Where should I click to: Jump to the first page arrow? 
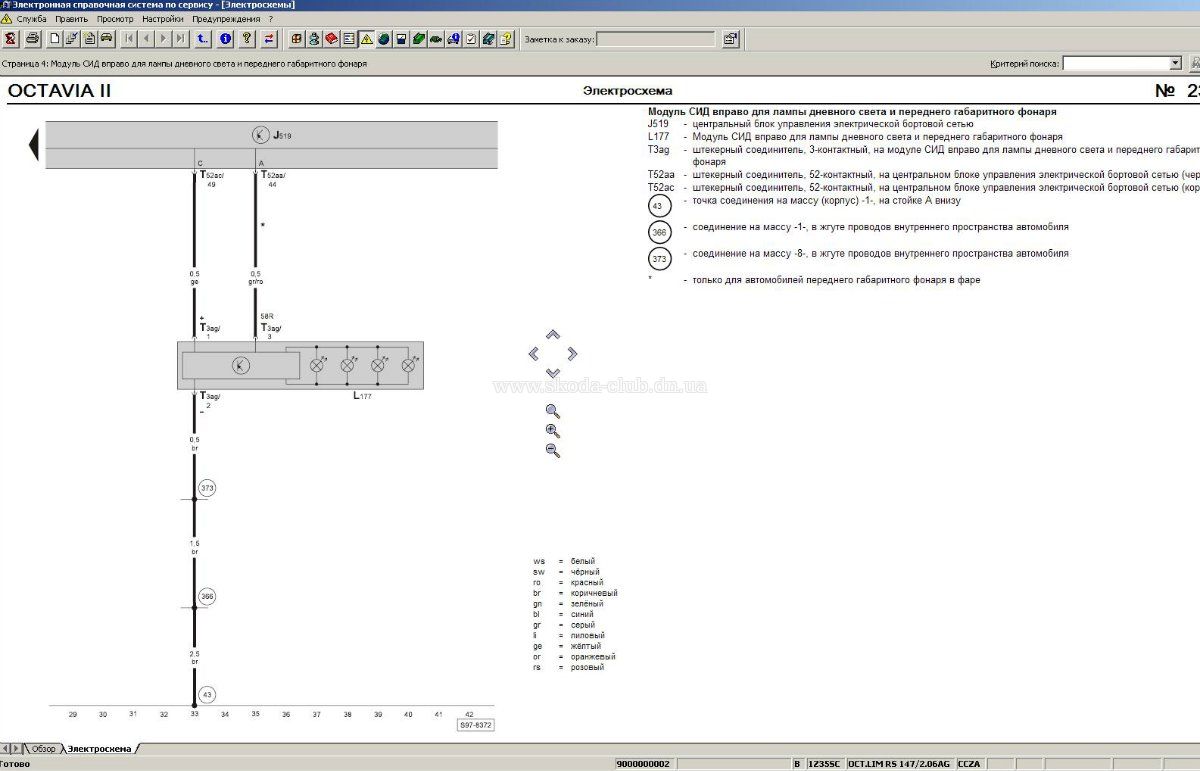129,39
